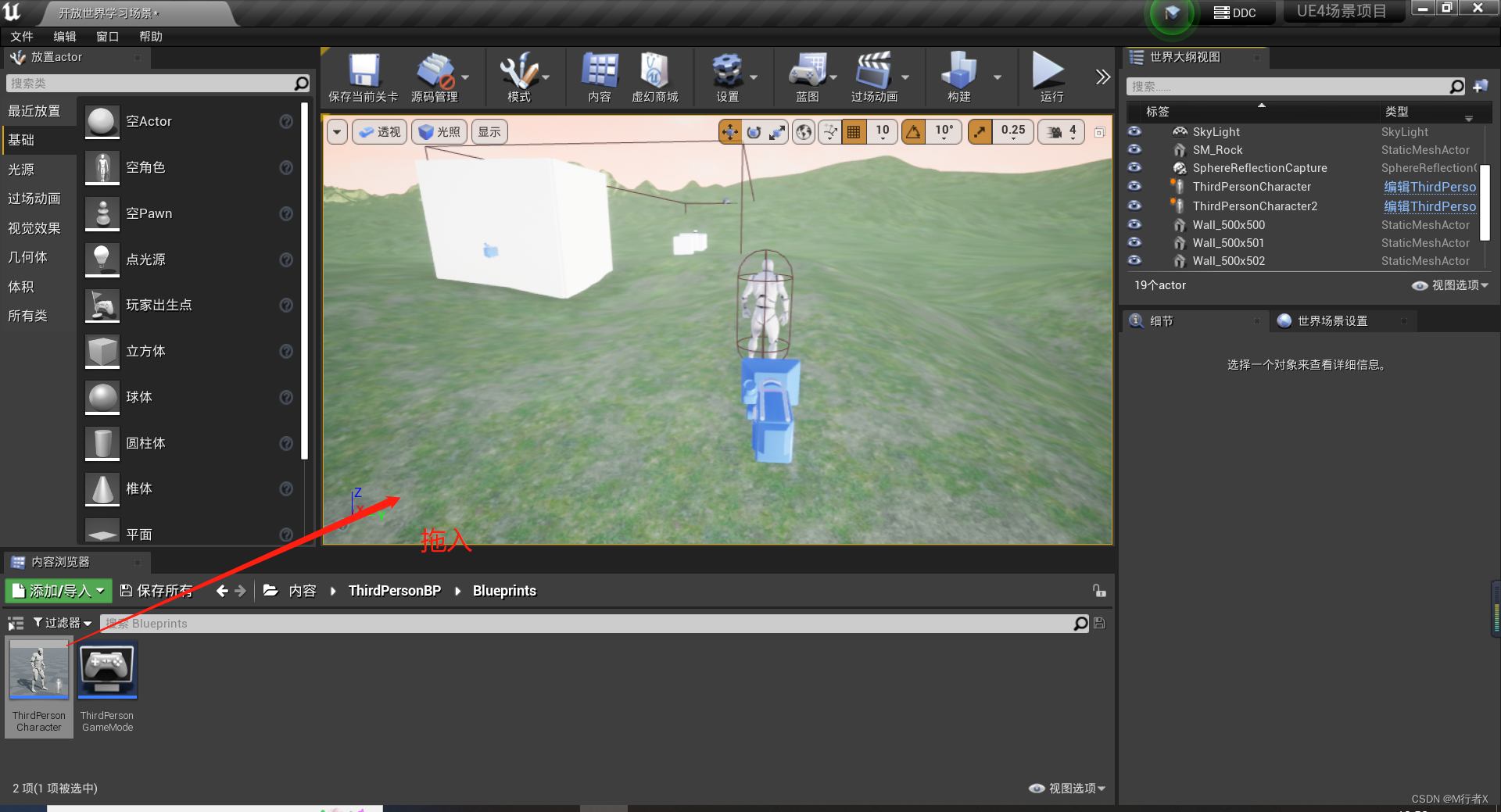The image size is (1501, 812).
Task: Click edit link for ThirdPersonCharacter2
Action: [x=1430, y=206]
